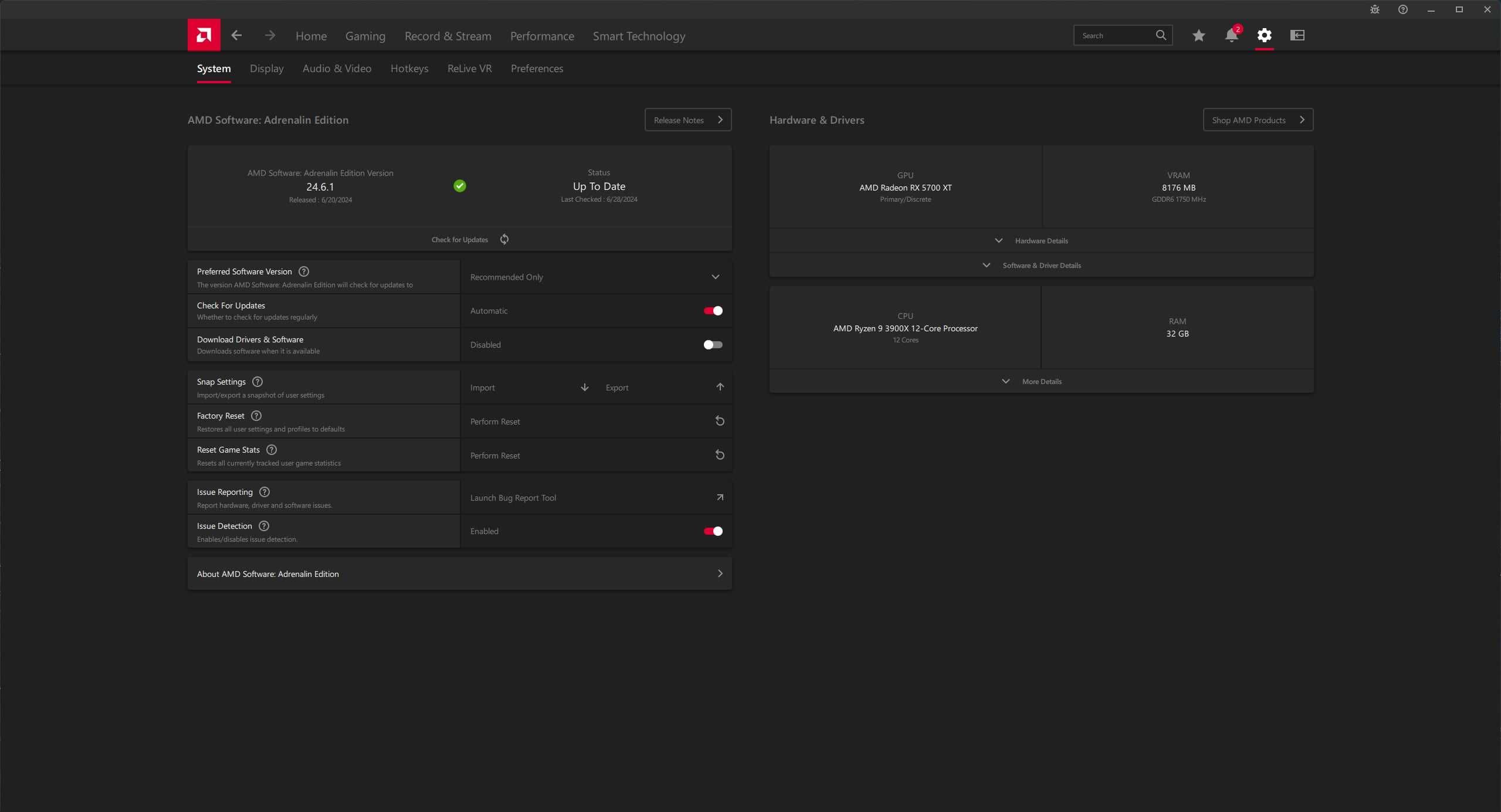Viewport: 1501px width, 812px height.
Task: Toggle the sidebar panel icon
Action: pos(1297,36)
